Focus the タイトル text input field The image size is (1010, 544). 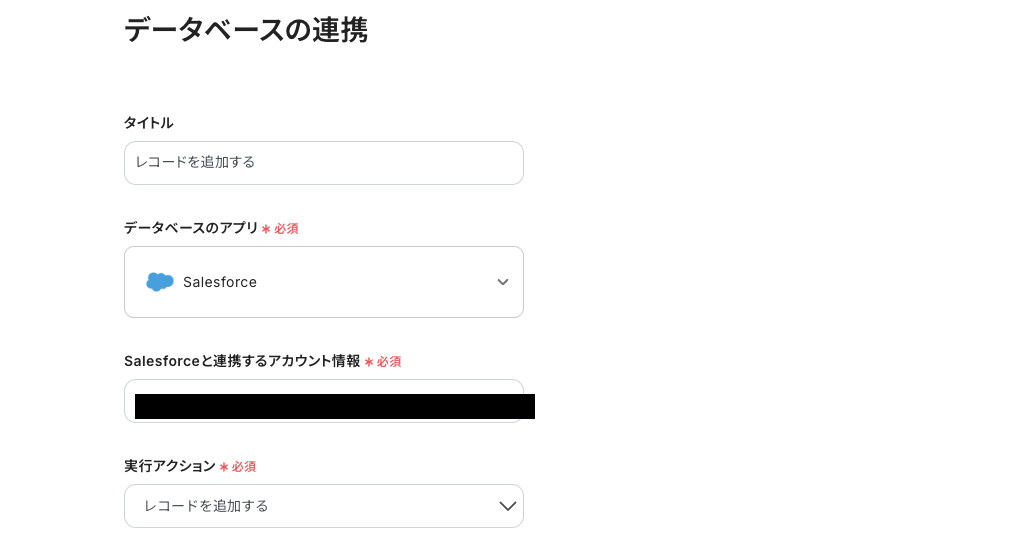pyautogui.click(x=323, y=163)
